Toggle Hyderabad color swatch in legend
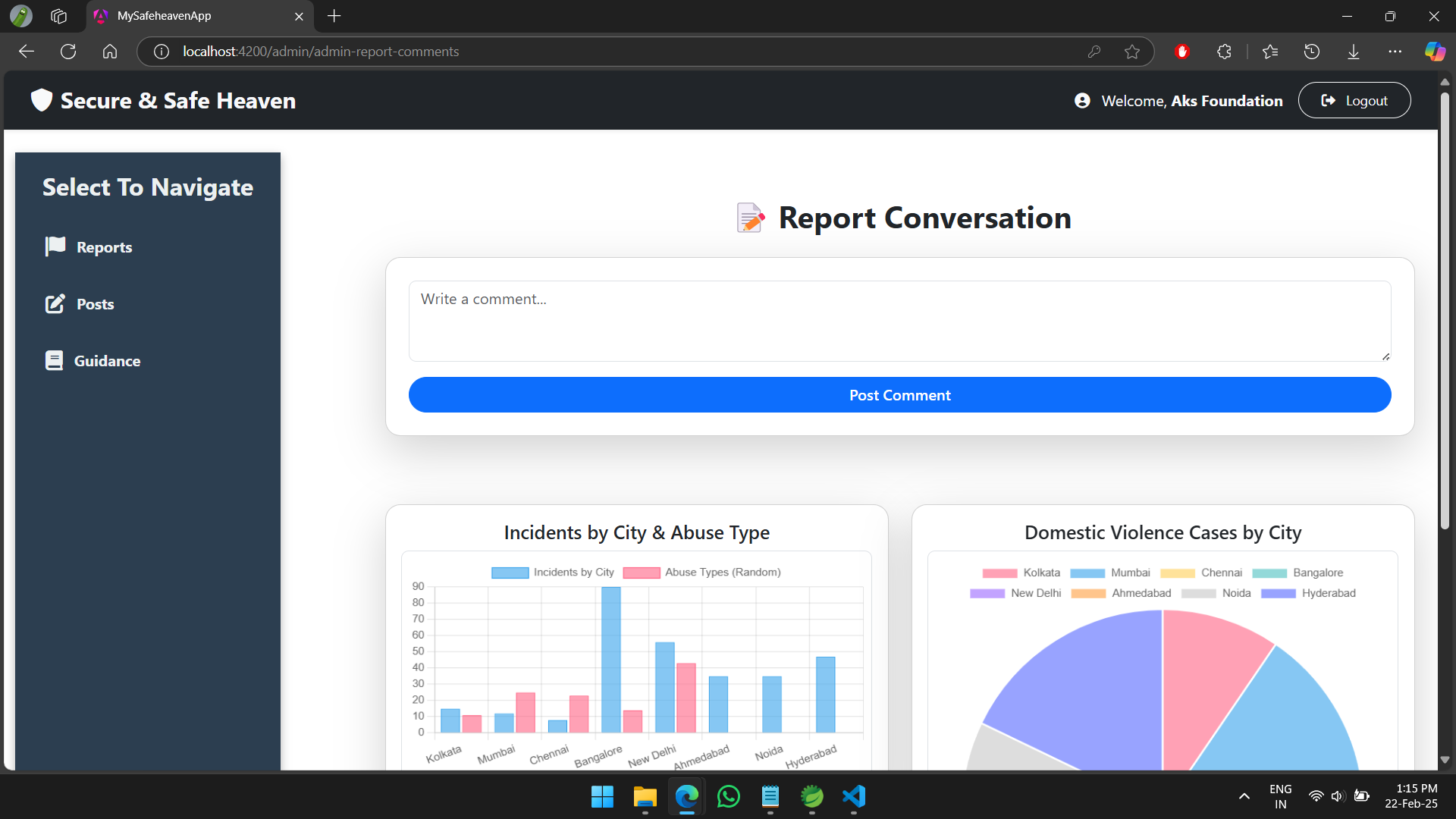Viewport: 1456px width, 819px height. (1278, 594)
